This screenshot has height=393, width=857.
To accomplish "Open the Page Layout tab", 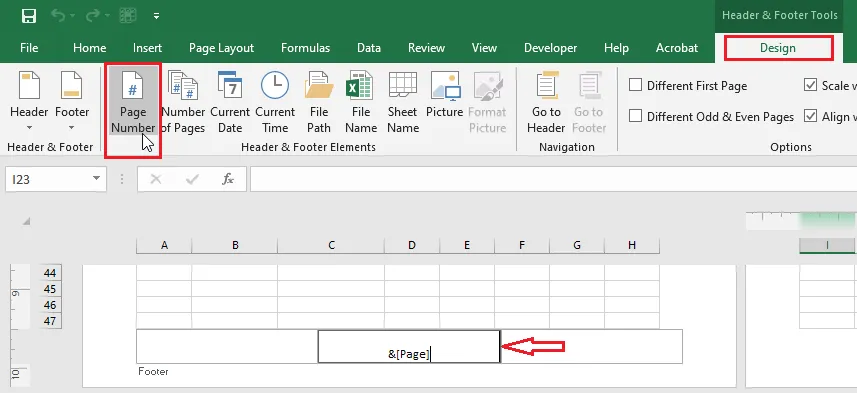I will coord(221,48).
